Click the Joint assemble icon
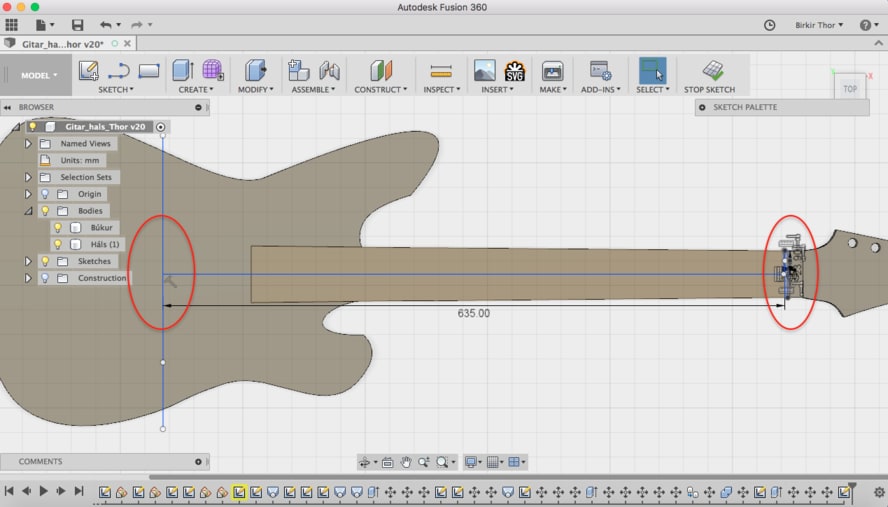888x507 pixels. [329, 71]
